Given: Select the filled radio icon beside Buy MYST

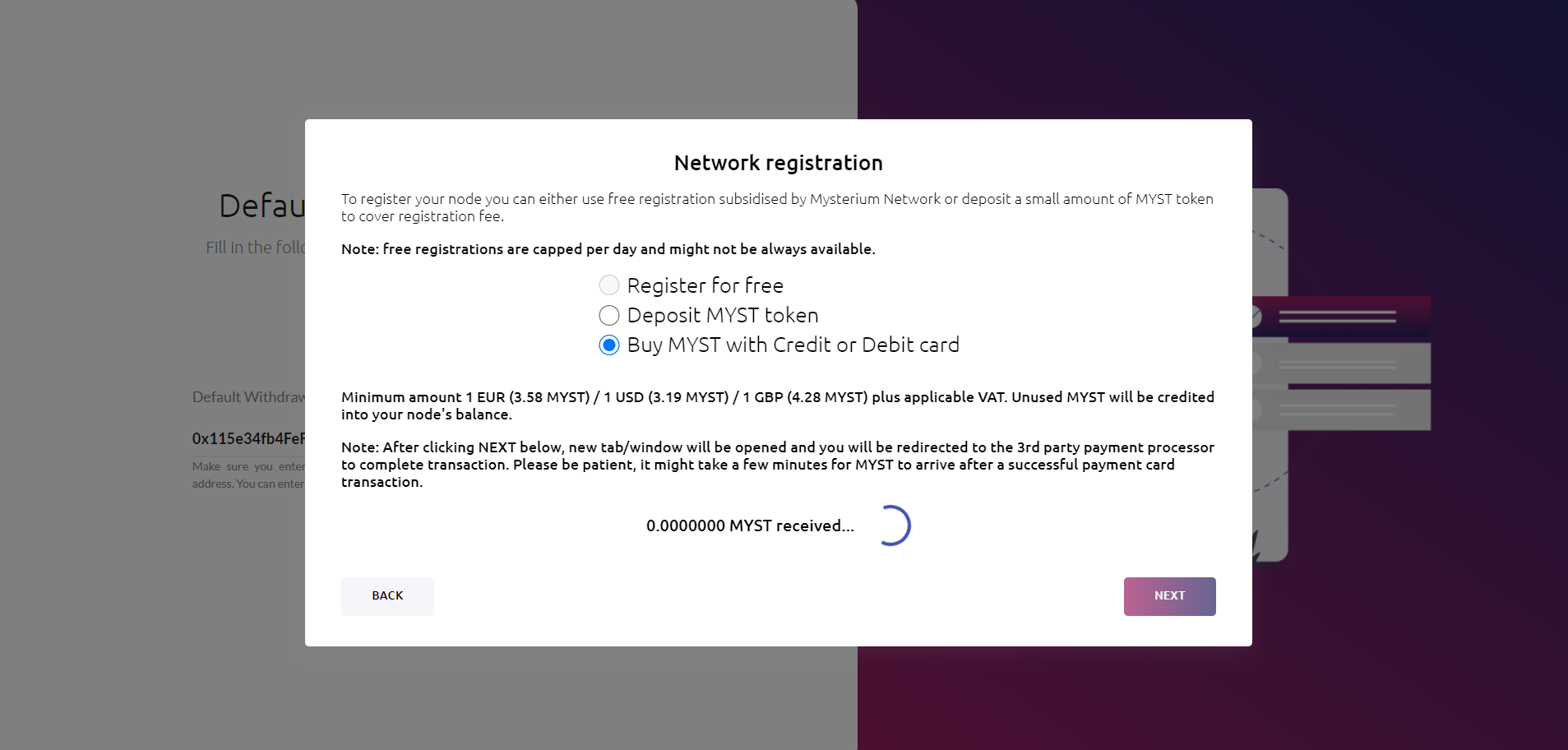Looking at the screenshot, I should [608, 345].
